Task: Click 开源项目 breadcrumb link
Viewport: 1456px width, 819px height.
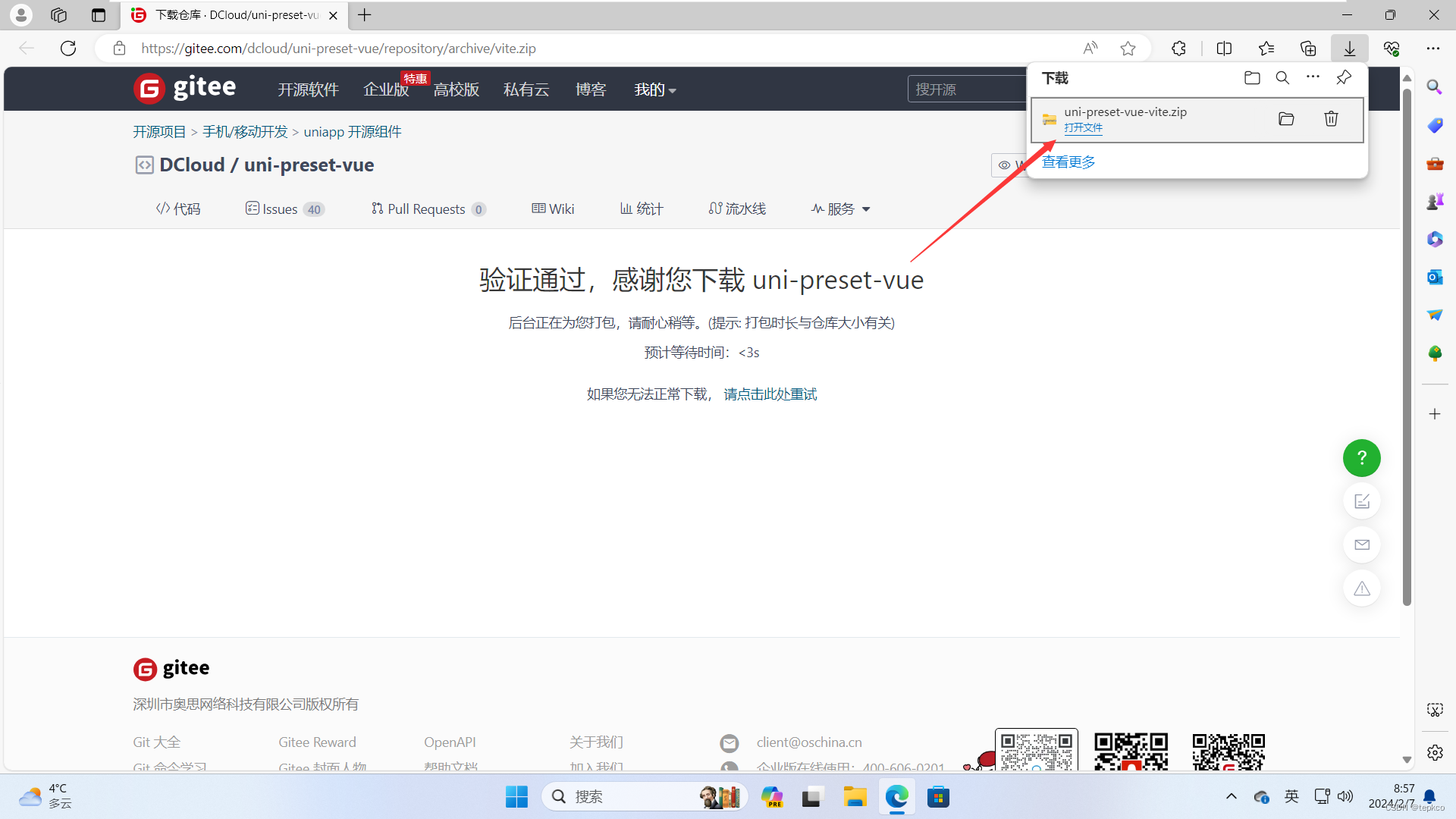Action: [159, 132]
